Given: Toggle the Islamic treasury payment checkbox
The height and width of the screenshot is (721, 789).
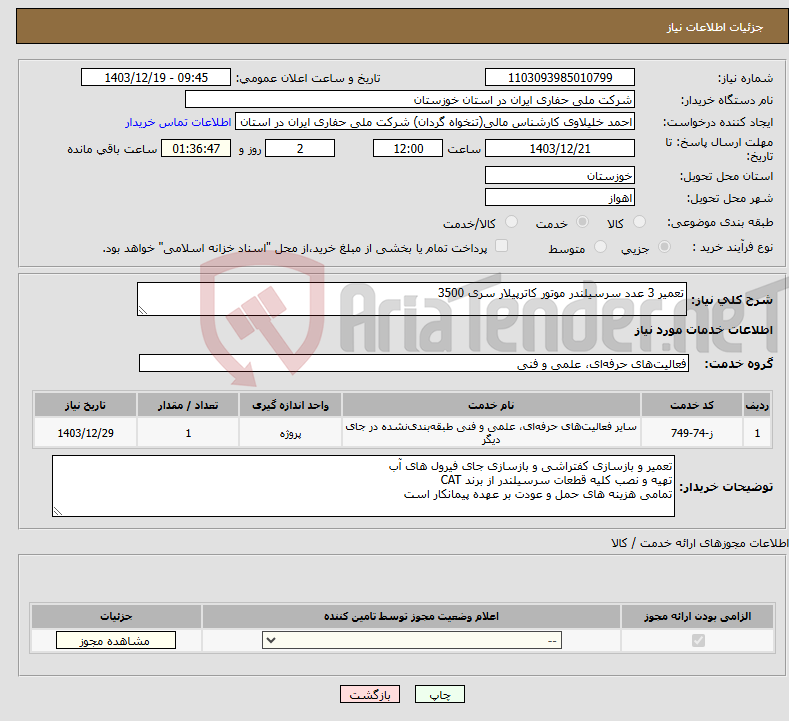Looking at the screenshot, I should coord(501,246).
